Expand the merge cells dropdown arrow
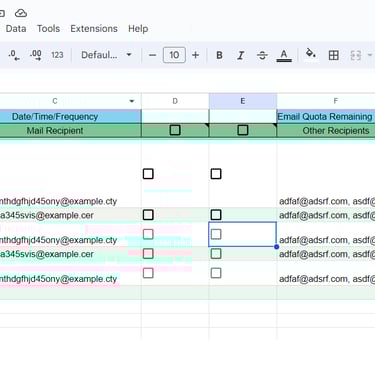Viewport: 375px width, 366px height. (x=370, y=55)
